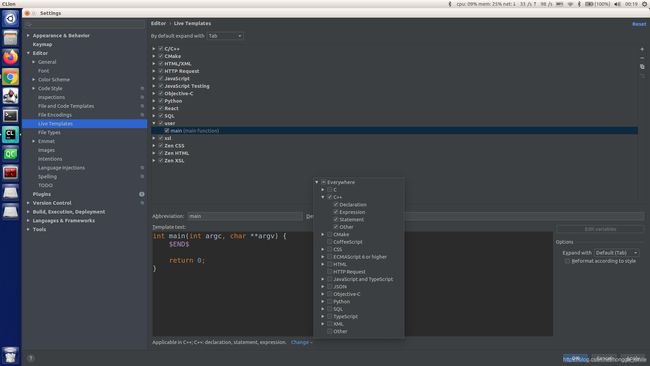Switch to the CLion dock icon
Screen dimensions: 650x366
tap(10, 135)
